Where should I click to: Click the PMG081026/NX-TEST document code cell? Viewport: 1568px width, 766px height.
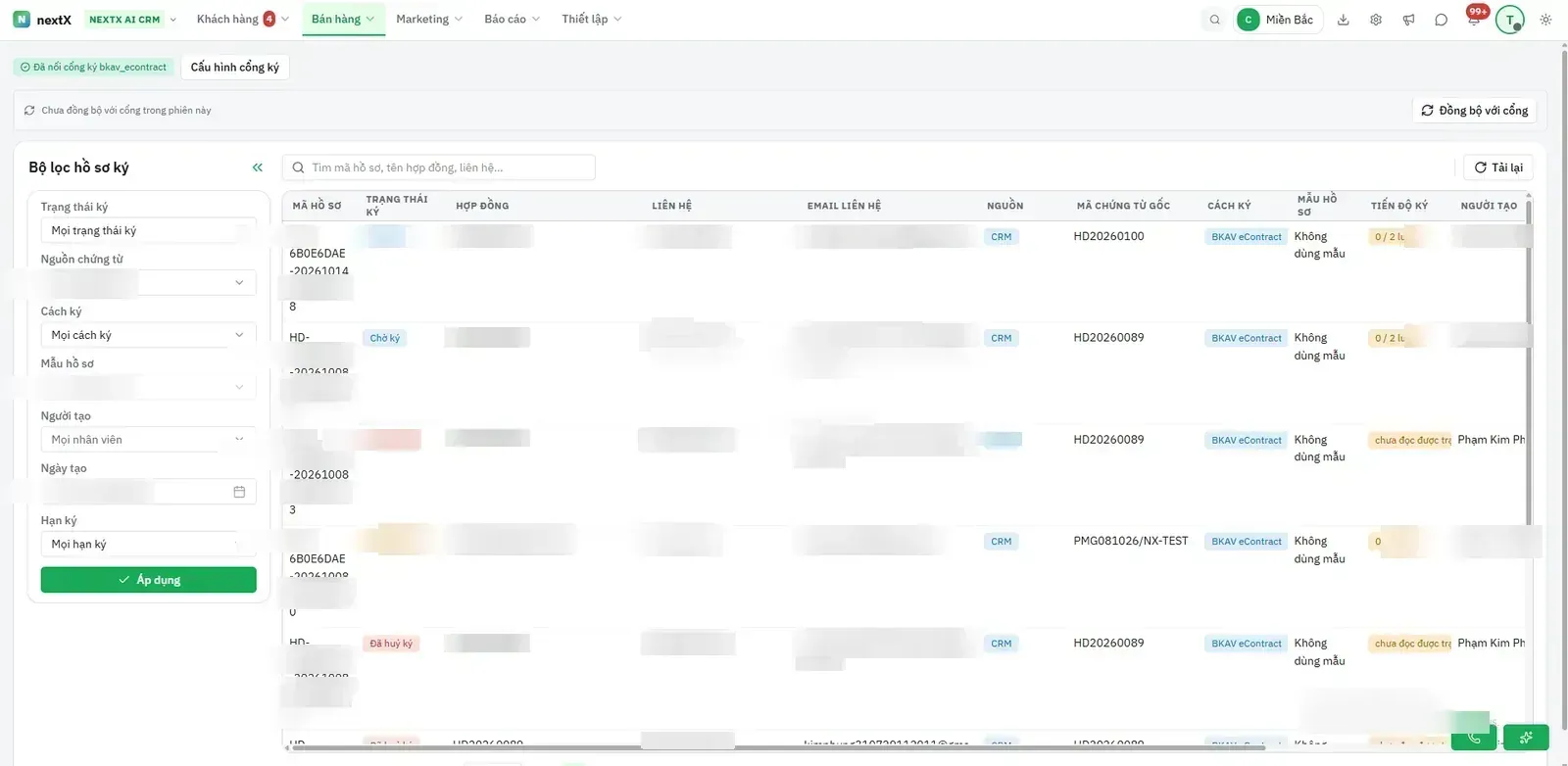pyautogui.click(x=1131, y=541)
